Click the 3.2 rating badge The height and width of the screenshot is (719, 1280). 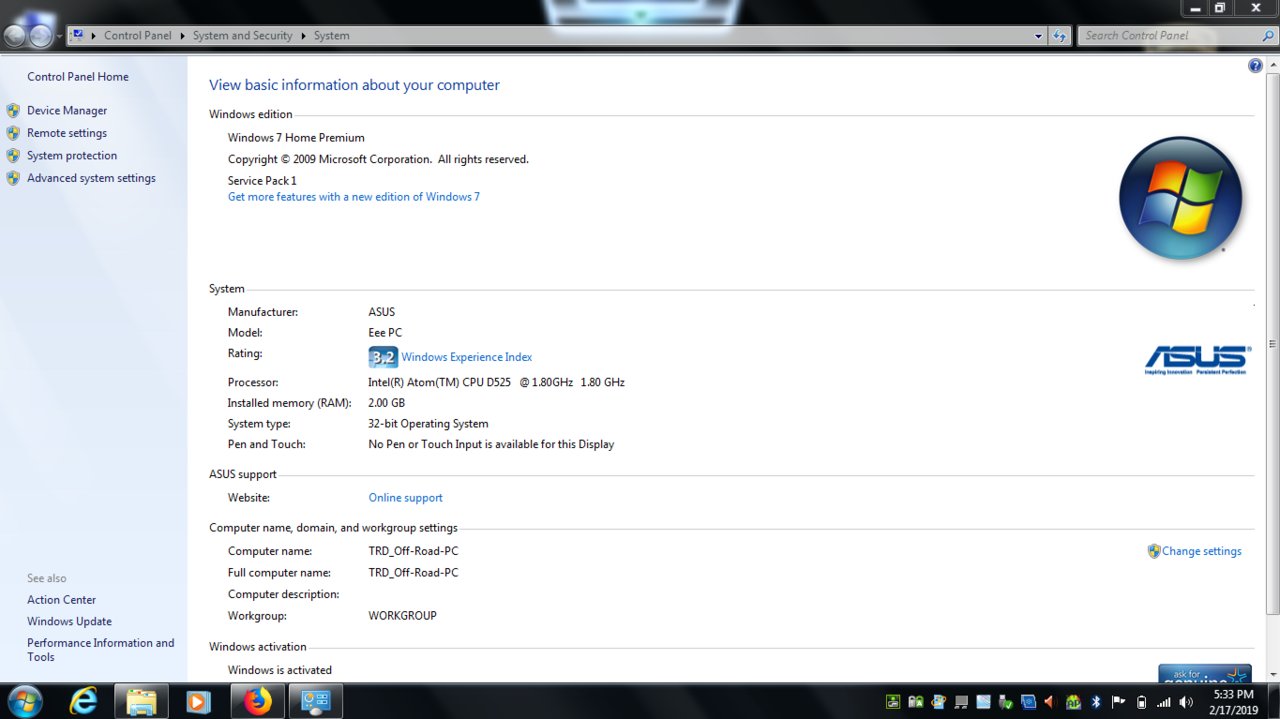pos(383,357)
